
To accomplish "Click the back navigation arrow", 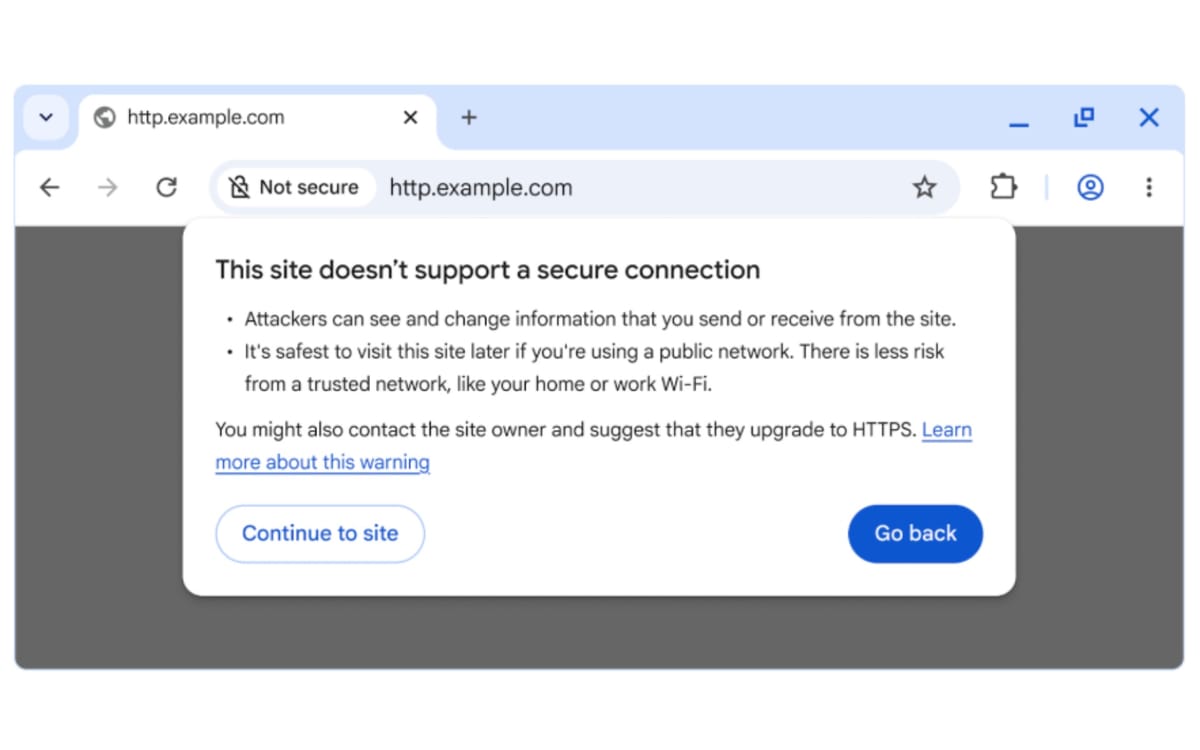I will [x=49, y=187].
